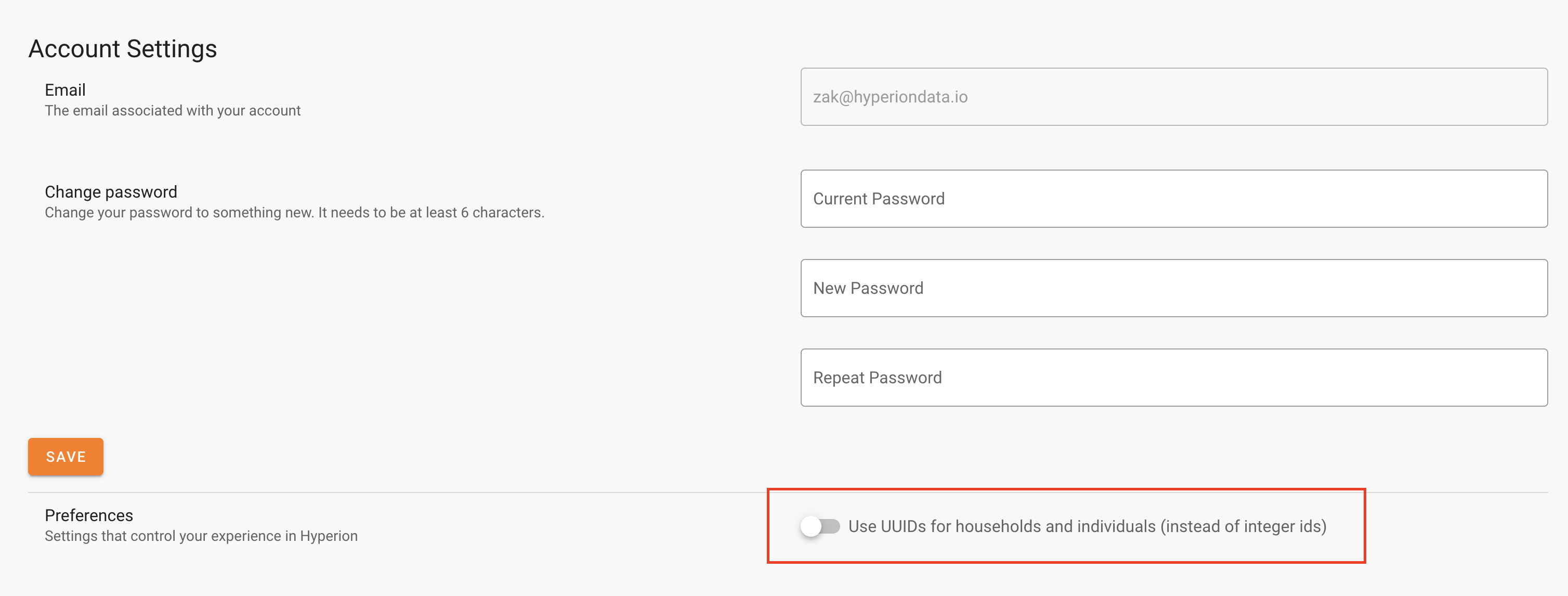Click the email description text
Screen dimensions: 1568x596
[x=172, y=110]
